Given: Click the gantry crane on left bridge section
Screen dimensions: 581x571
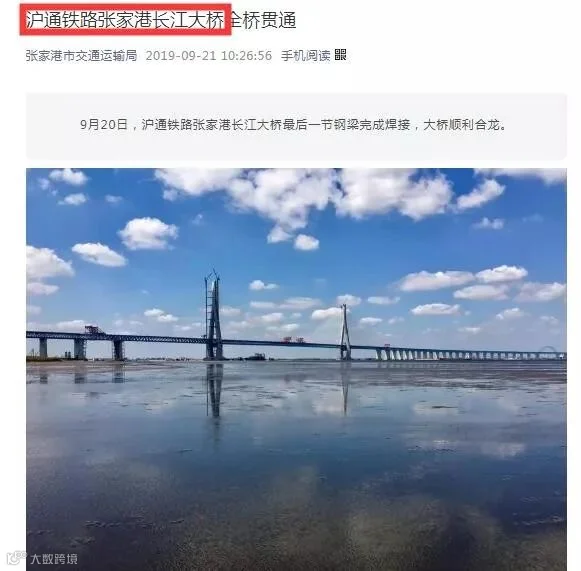Looking at the screenshot, I should point(95,329).
